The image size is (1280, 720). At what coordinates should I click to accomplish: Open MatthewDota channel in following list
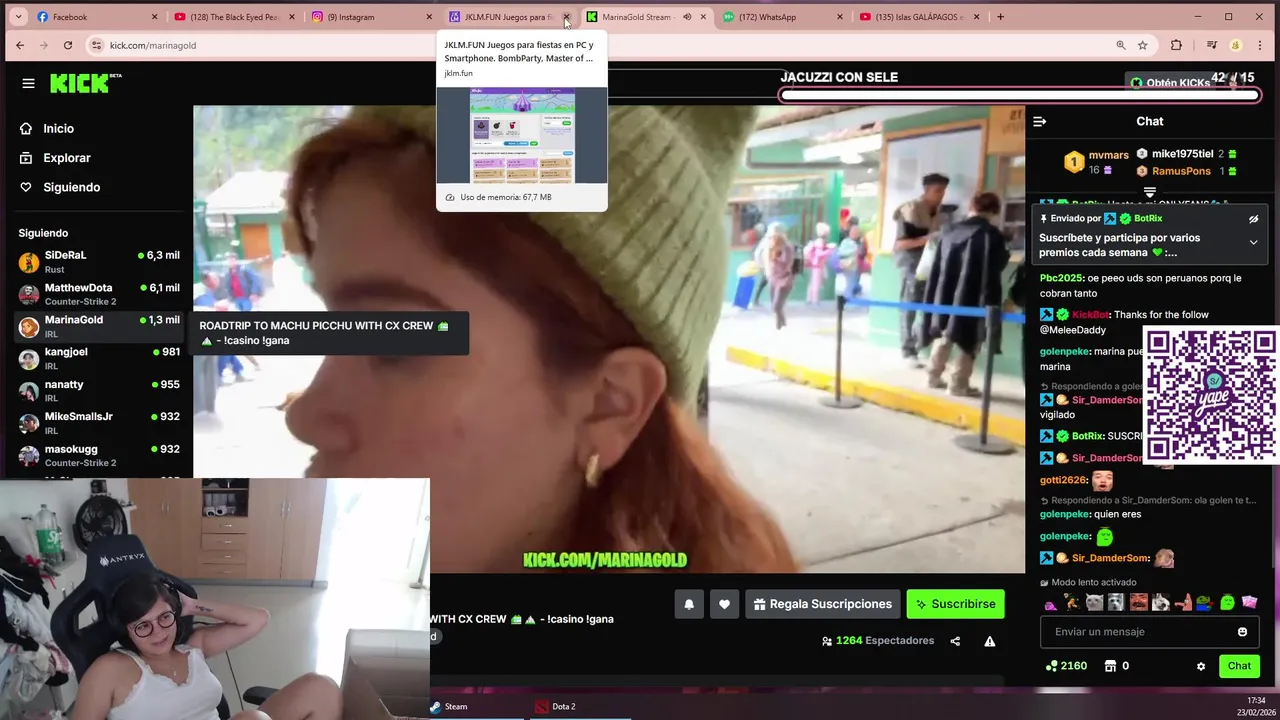point(99,294)
